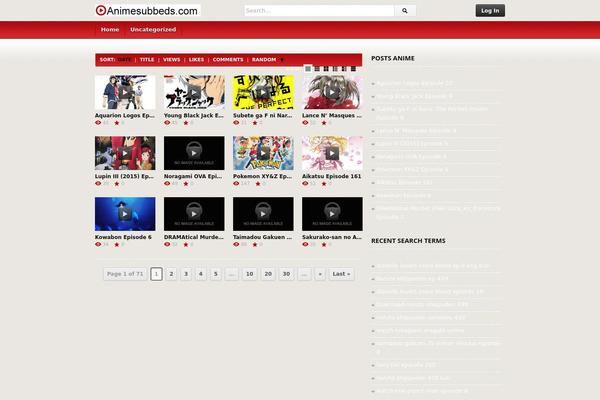Click the views eye icon under Pokemon XY&Z
Viewport: 600px width, 400px height.
point(236,184)
